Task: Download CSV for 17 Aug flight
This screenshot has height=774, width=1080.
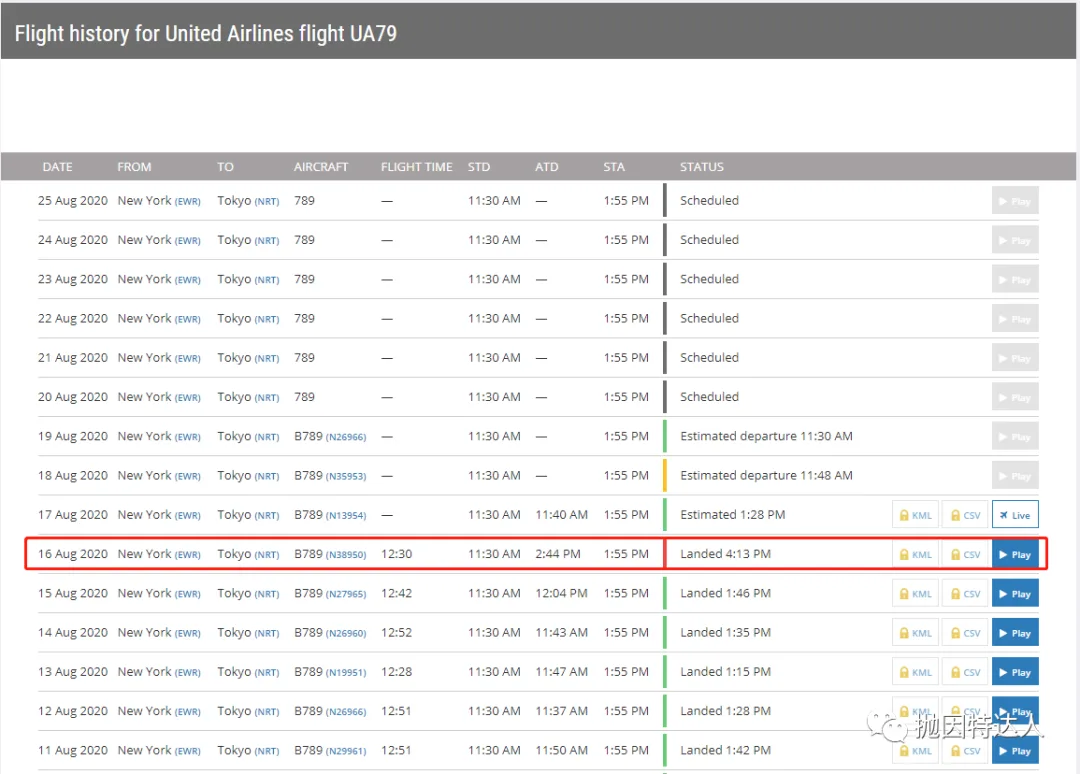Action: (x=965, y=515)
